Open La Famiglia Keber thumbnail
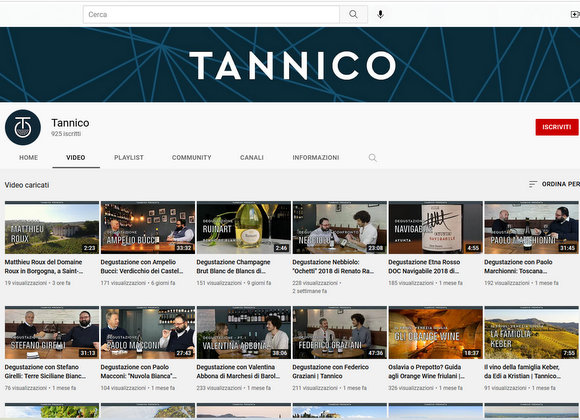 pos(532,333)
